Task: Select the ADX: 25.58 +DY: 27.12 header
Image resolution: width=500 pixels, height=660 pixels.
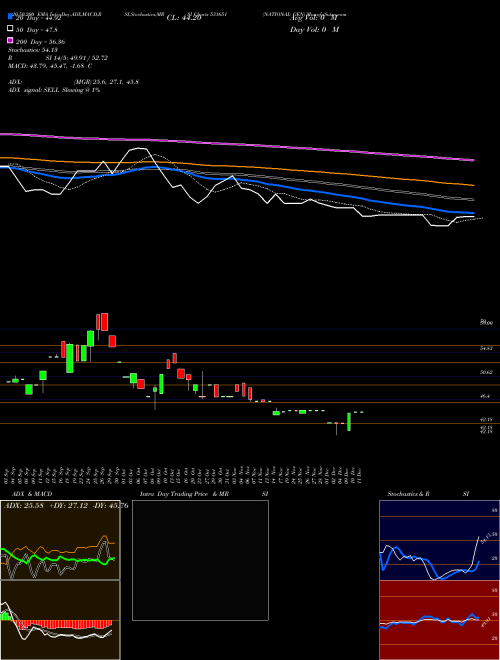Action: (66, 506)
